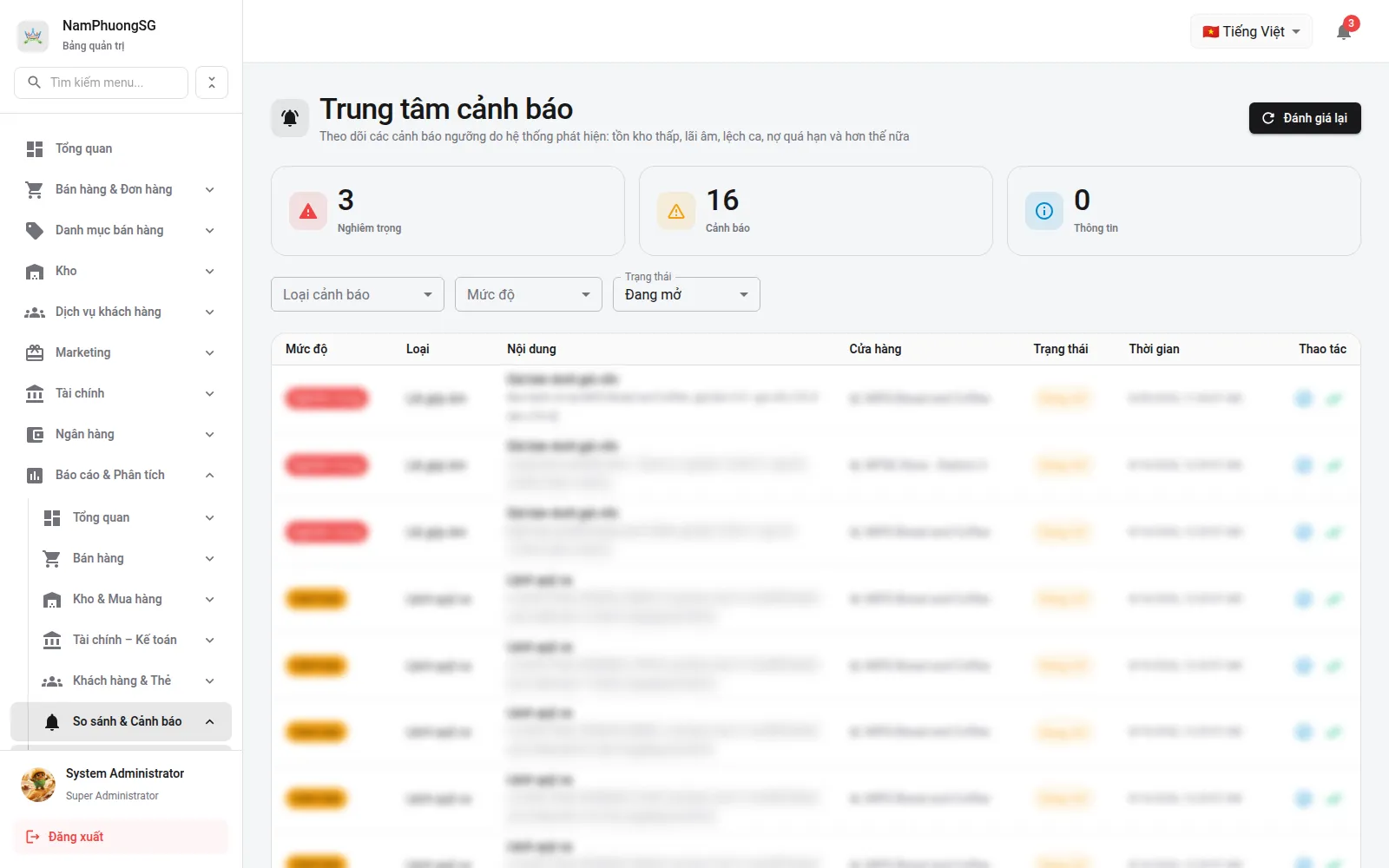Viewport: 1389px width, 868px height.
Task: Click the Cửa hàng column header
Action: tap(875, 349)
